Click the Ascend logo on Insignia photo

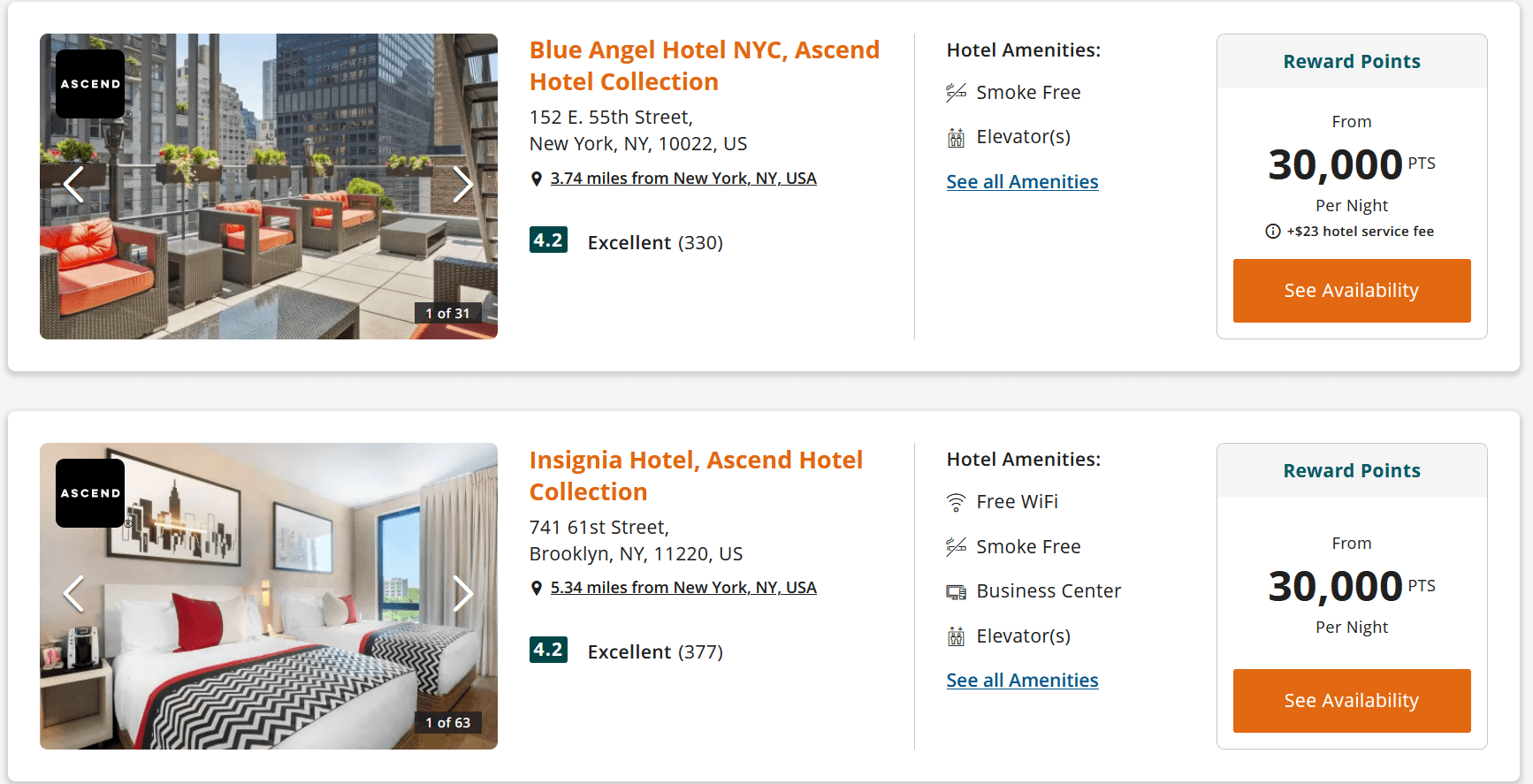point(90,493)
